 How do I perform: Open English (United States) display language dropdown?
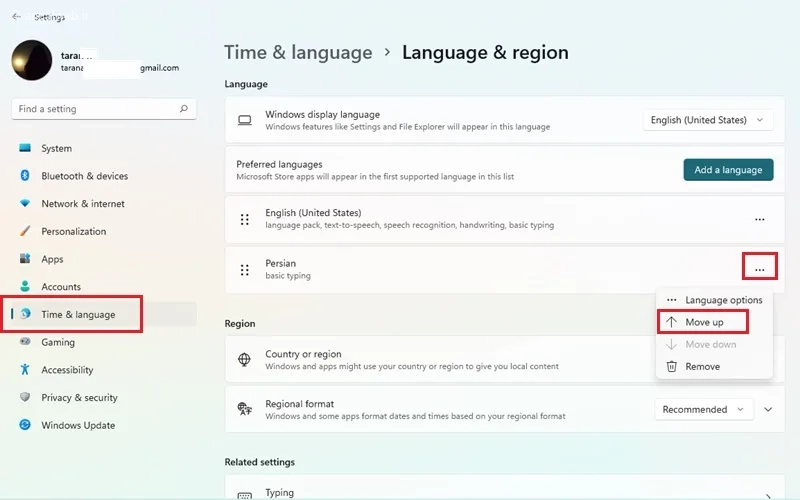point(708,120)
